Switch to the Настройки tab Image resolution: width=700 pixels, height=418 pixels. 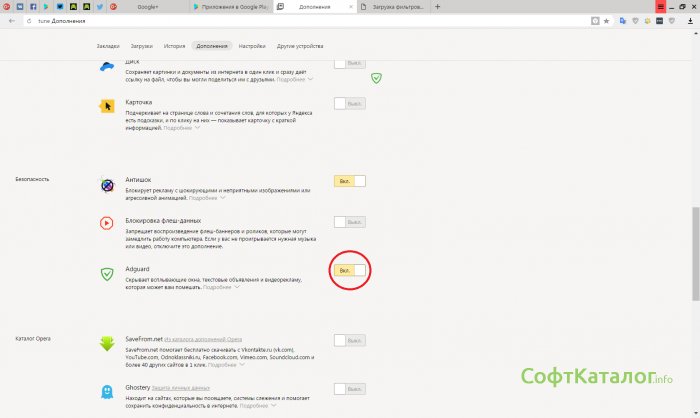click(252, 46)
